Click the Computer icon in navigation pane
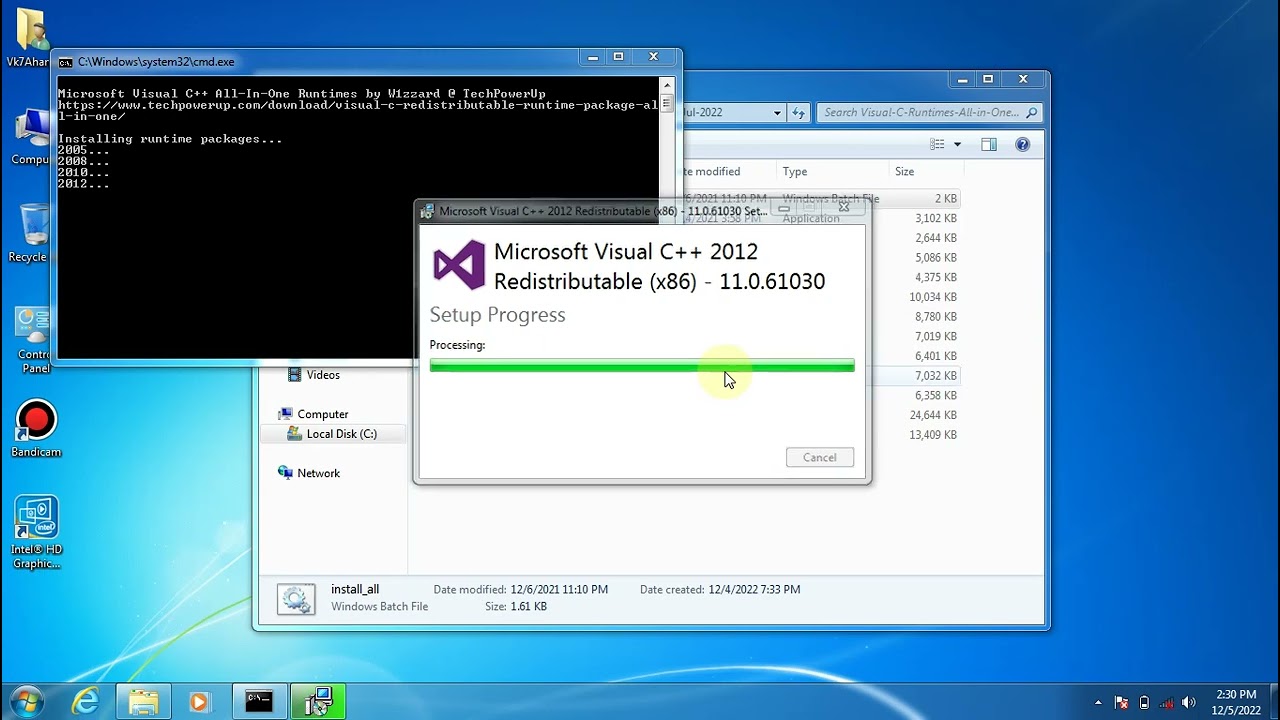 (x=285, y=414)
